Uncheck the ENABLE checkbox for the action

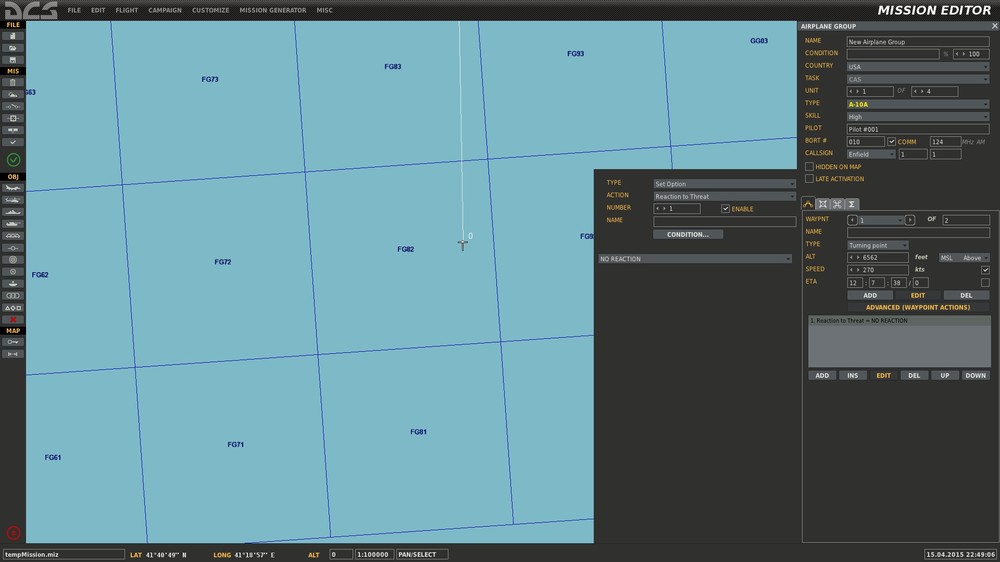725,208
